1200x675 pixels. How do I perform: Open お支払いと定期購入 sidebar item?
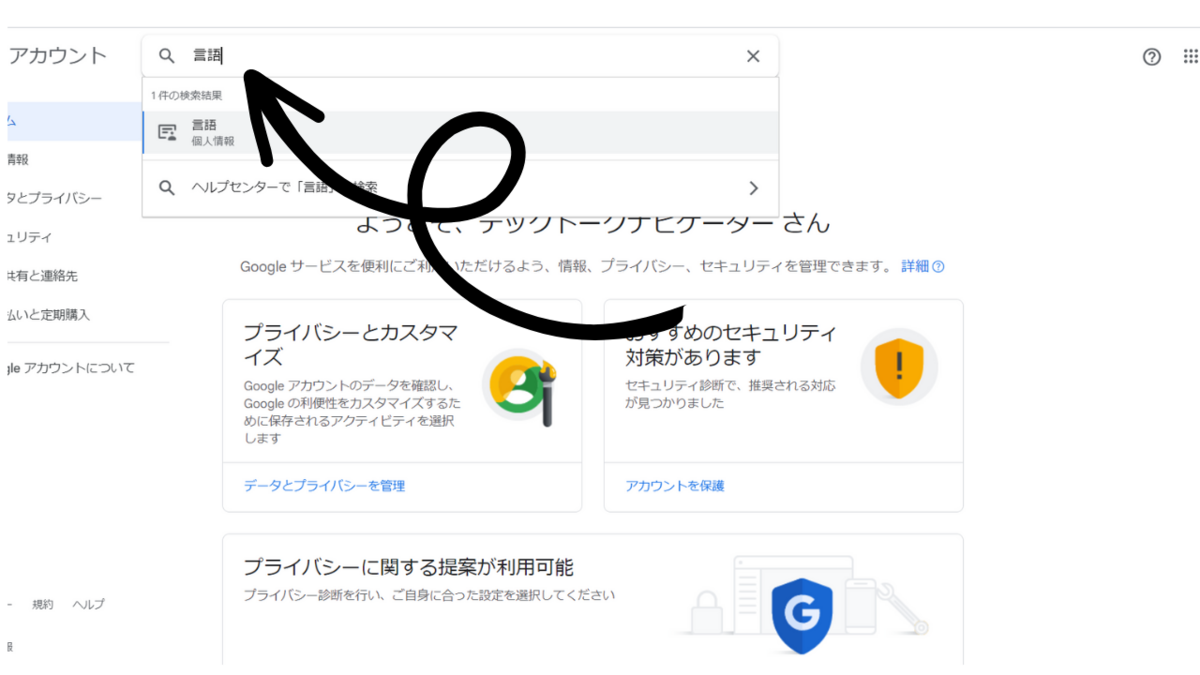pyautogui.click(x=47, y=315)
